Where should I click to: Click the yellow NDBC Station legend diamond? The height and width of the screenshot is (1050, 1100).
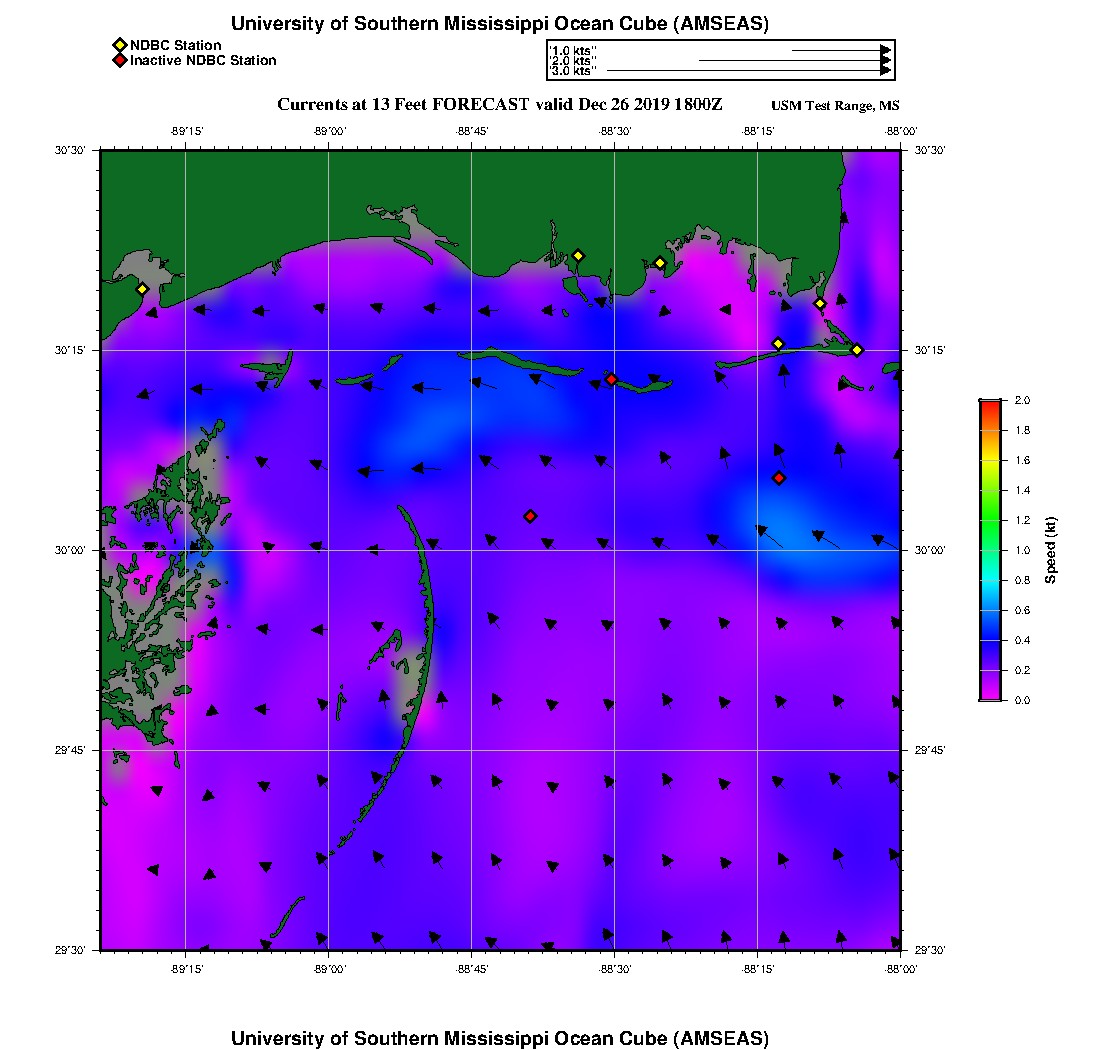[x=120, y=45]
